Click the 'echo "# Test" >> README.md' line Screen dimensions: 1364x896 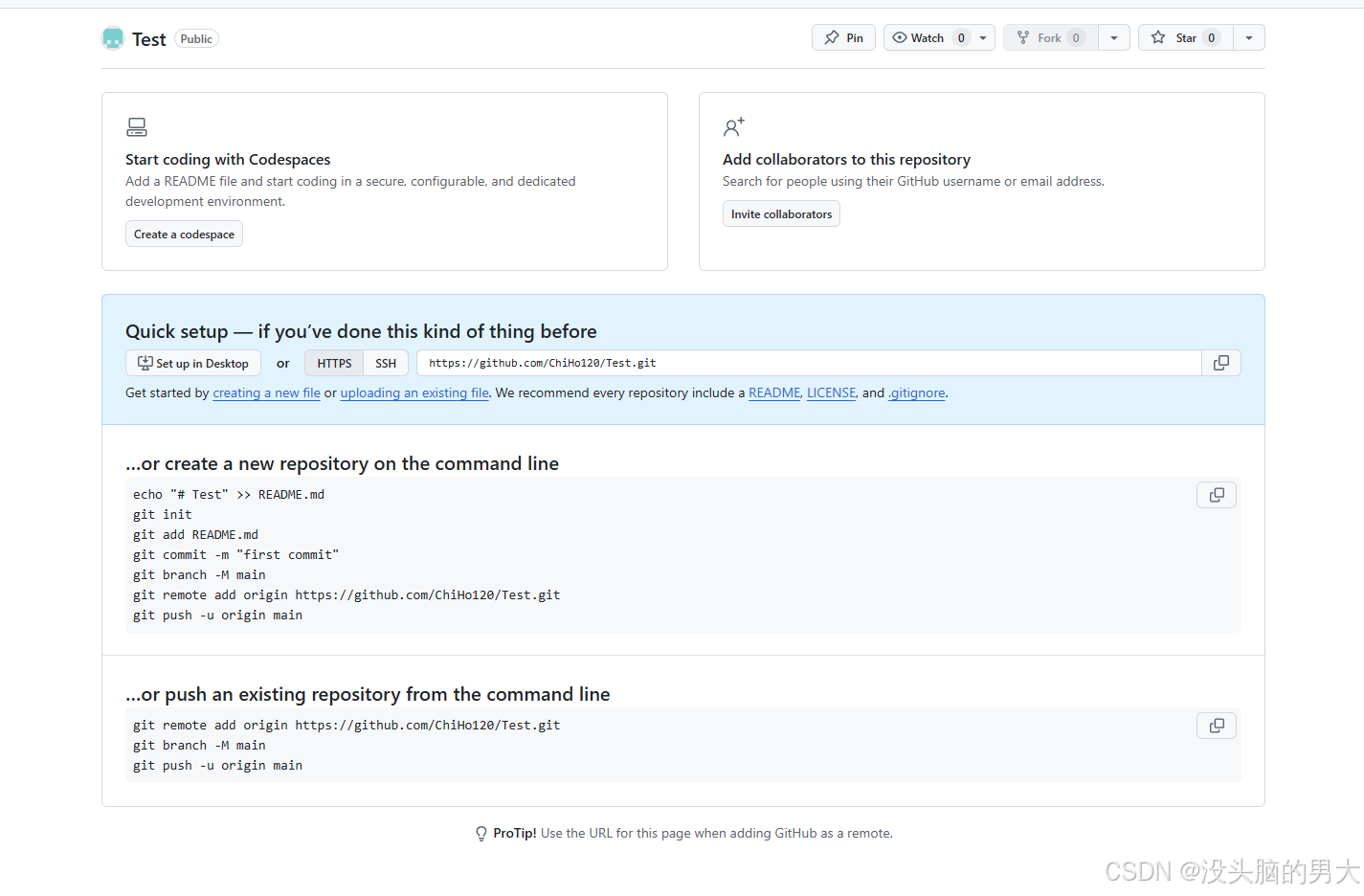click(x=229, y=494)
